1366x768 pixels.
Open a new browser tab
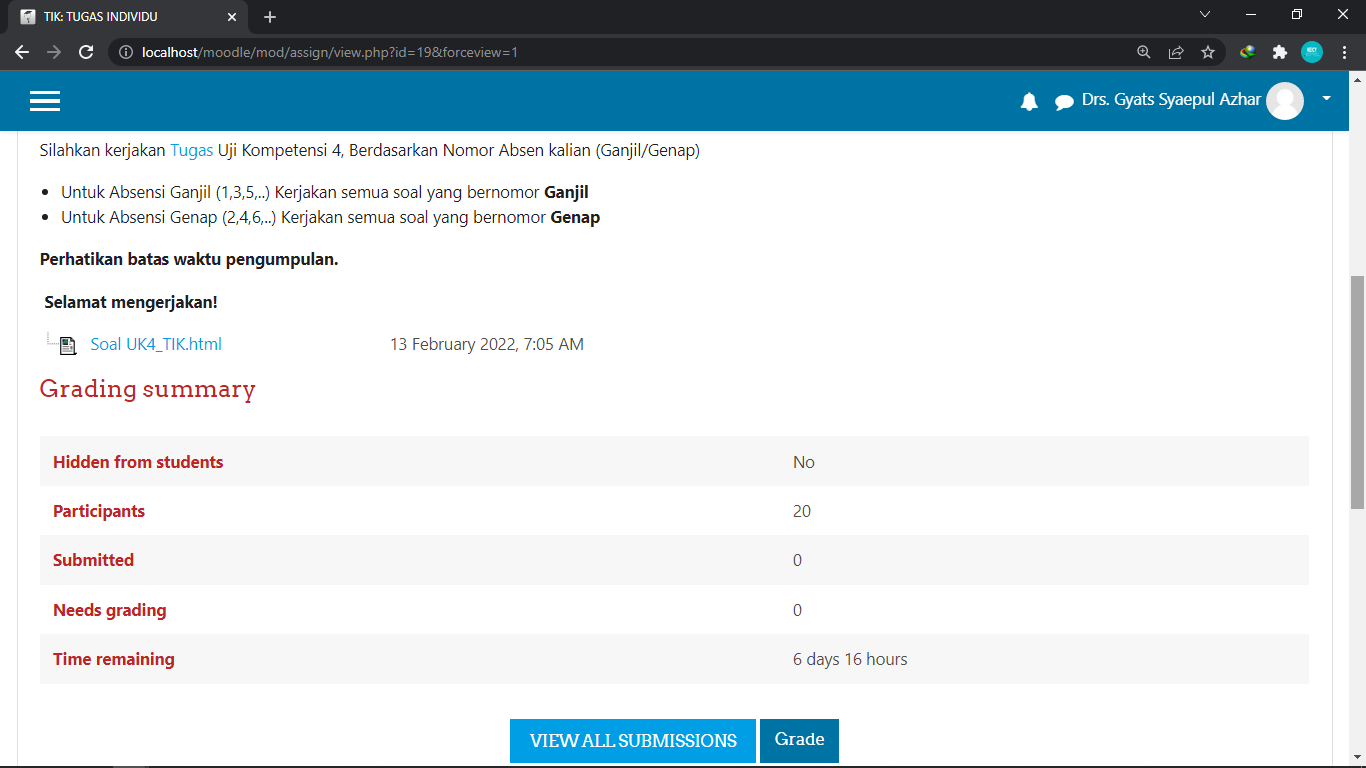[x=270, y=17]
